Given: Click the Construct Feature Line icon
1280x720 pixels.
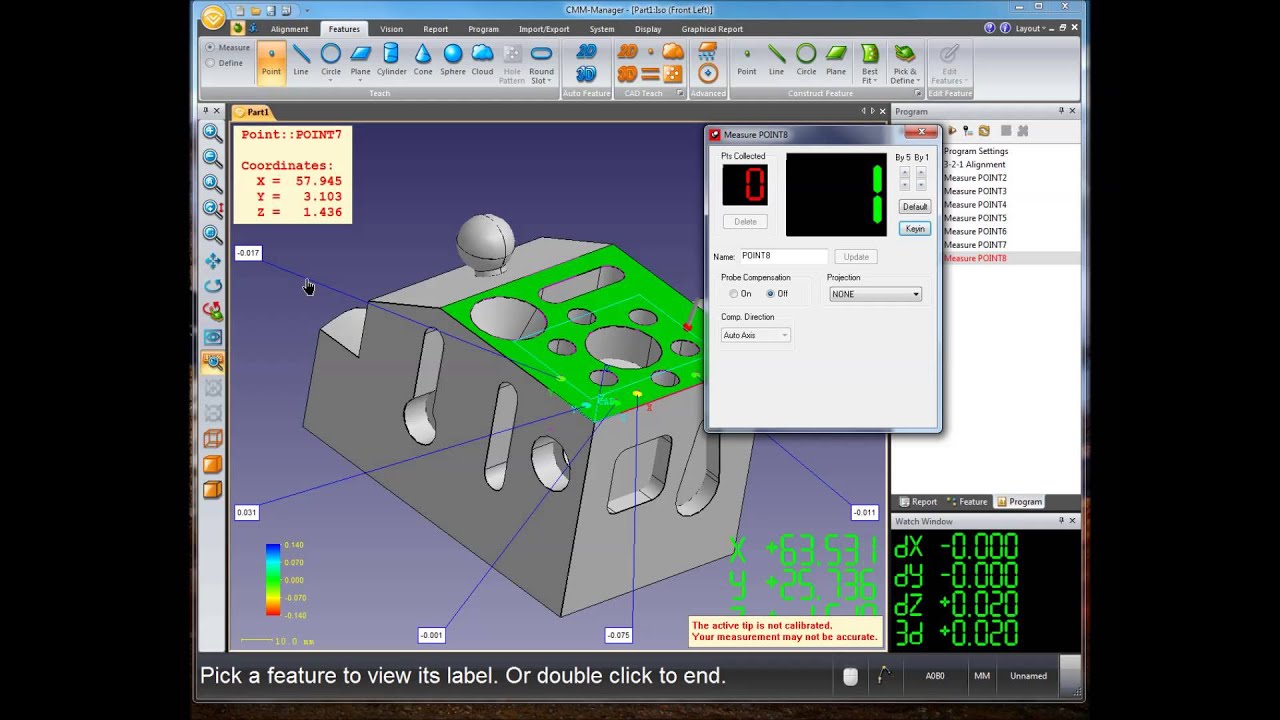Looking at the screenshot, I should pos(776,60).
